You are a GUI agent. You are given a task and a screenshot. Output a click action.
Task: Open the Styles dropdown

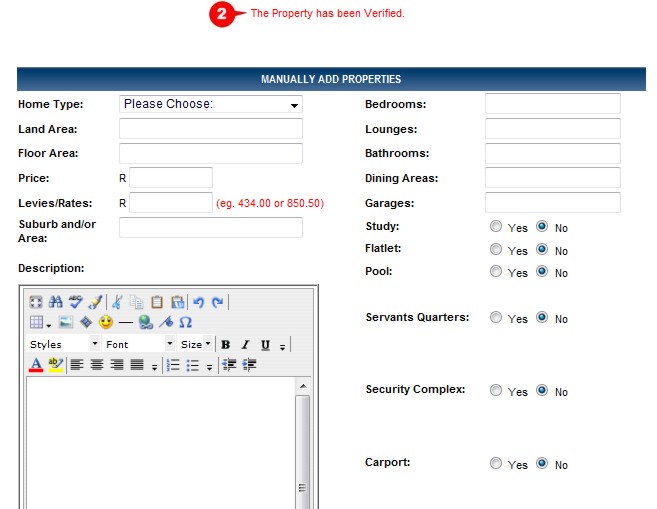click(x=63, y=344)
